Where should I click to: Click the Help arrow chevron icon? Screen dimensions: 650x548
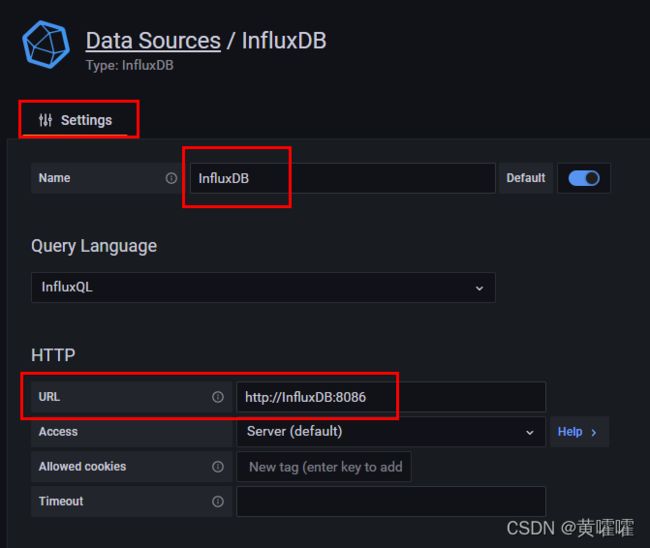pyautogui.click(x=594, y=433)
